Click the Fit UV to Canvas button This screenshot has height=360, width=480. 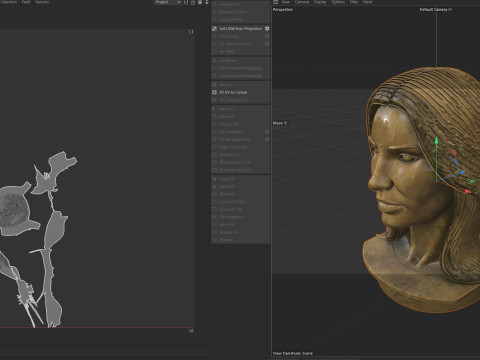(x=240, y=92)
